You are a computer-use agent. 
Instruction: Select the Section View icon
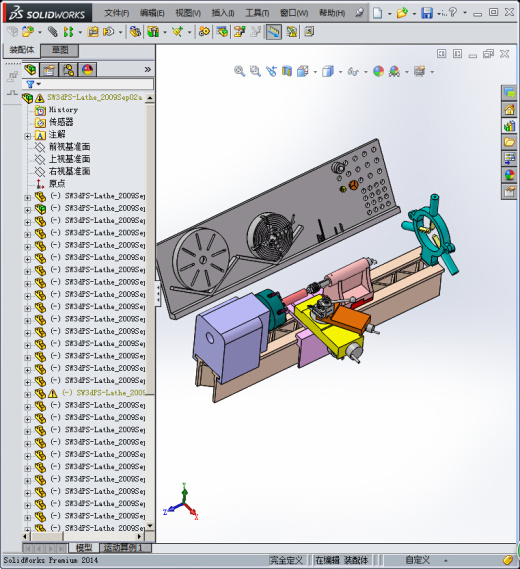click(287, 71)
